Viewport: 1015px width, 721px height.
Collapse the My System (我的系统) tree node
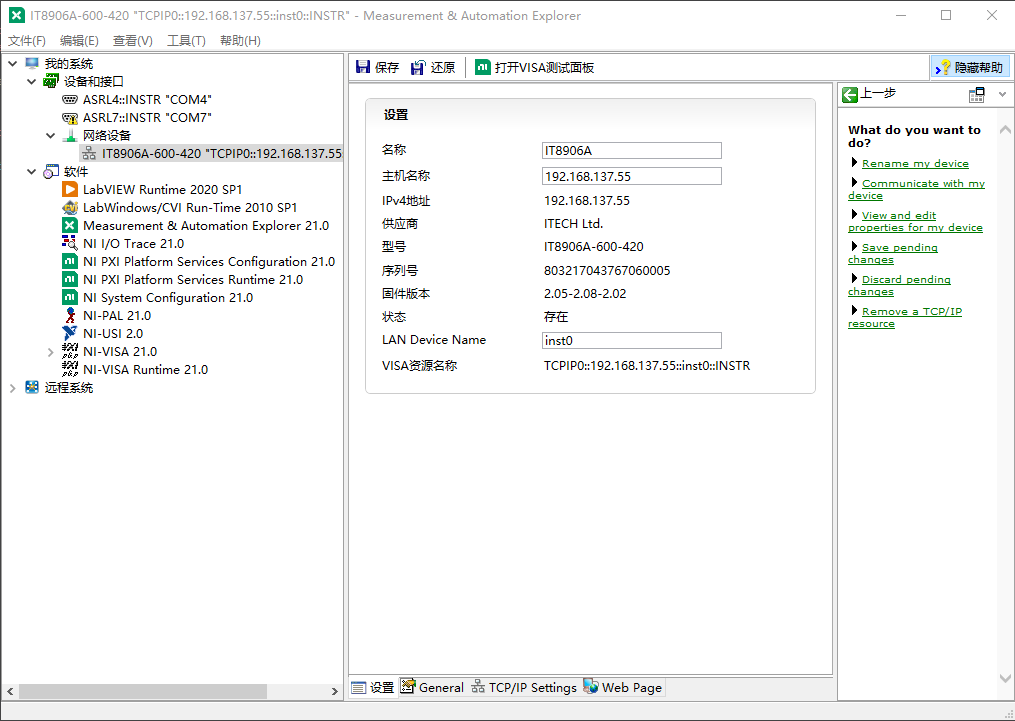[12, 63]
